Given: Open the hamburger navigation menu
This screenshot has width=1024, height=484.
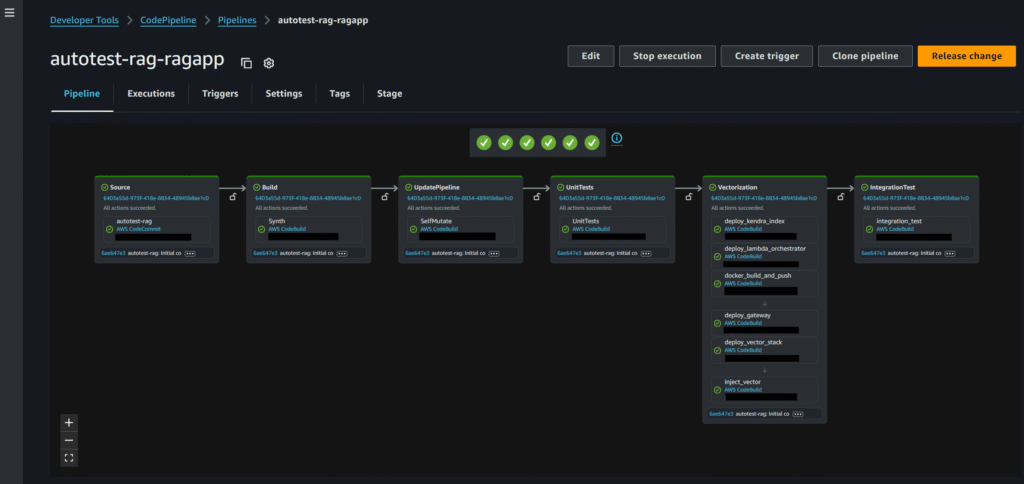Looking at the screenshot, I should (x=11, y=15).
